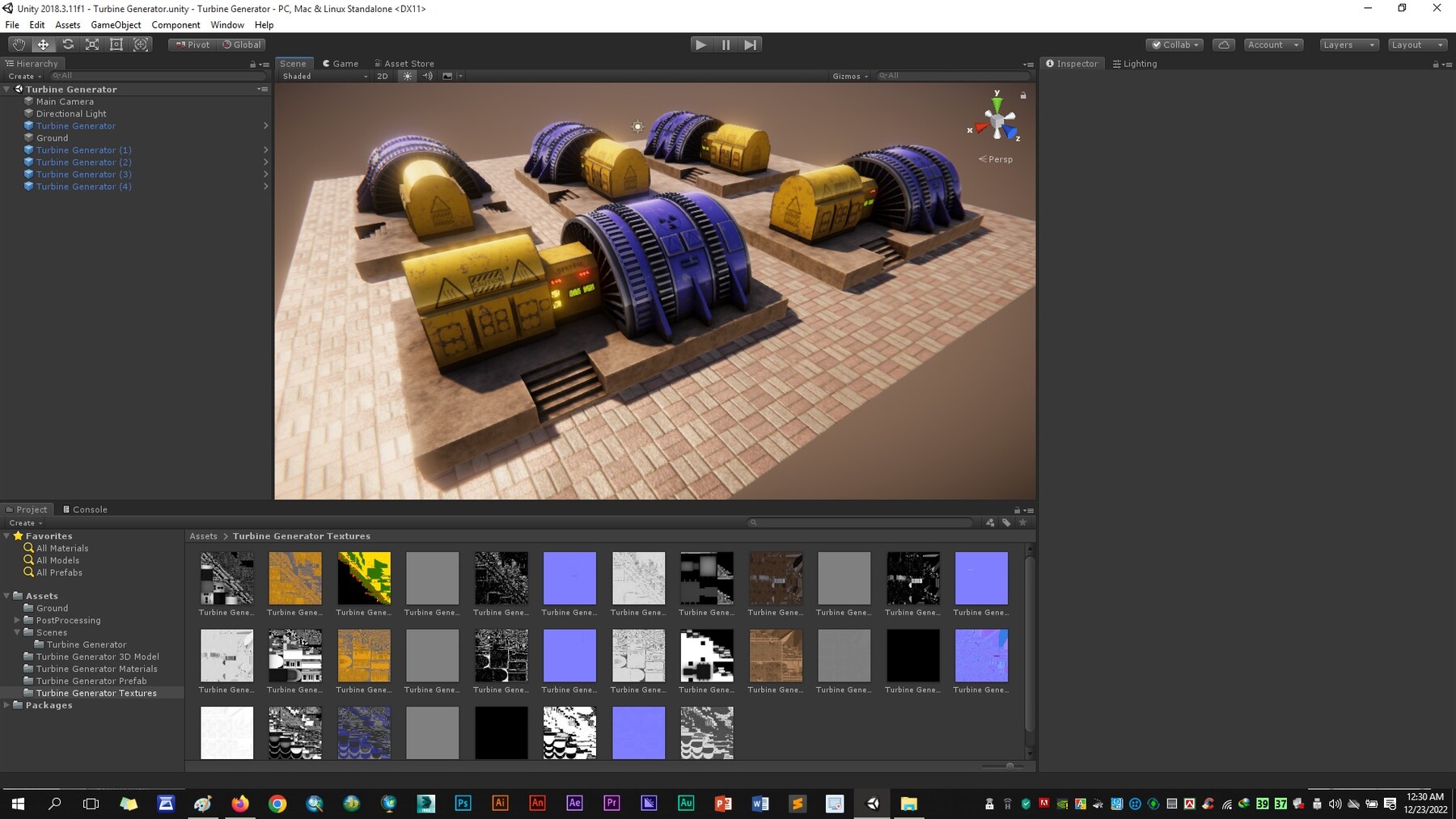The image size is (1456, 819).
Task: Select the Rotate tool
Action: (68, 44)
